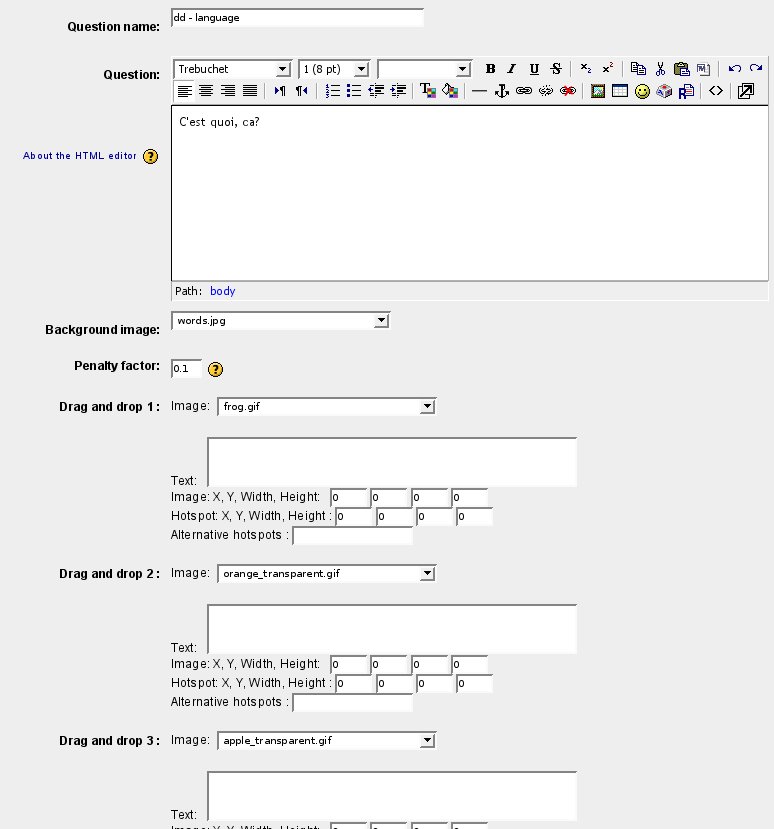Screen dimensions: 774x829
Task: Open the font size 1 (8 pt) dropdown
Action: (334, 69)
